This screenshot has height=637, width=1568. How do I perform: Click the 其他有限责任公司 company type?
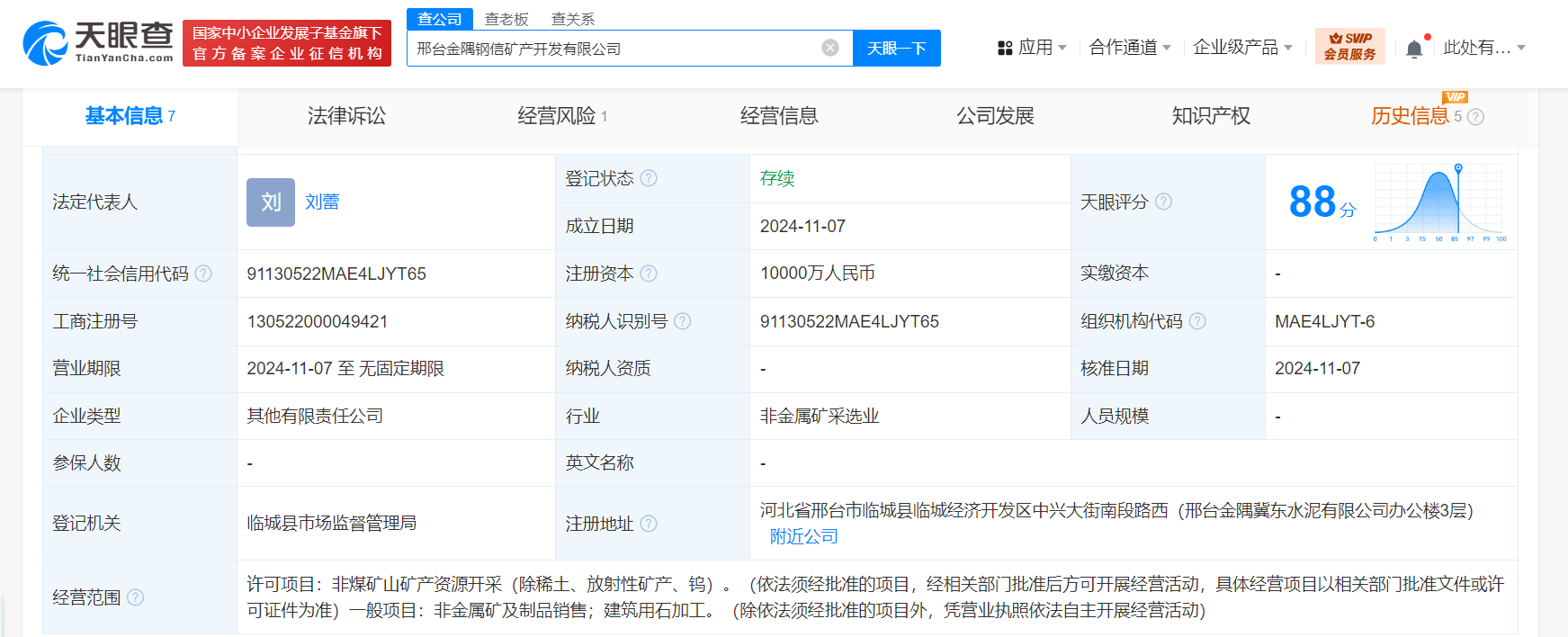click(315, 416)
